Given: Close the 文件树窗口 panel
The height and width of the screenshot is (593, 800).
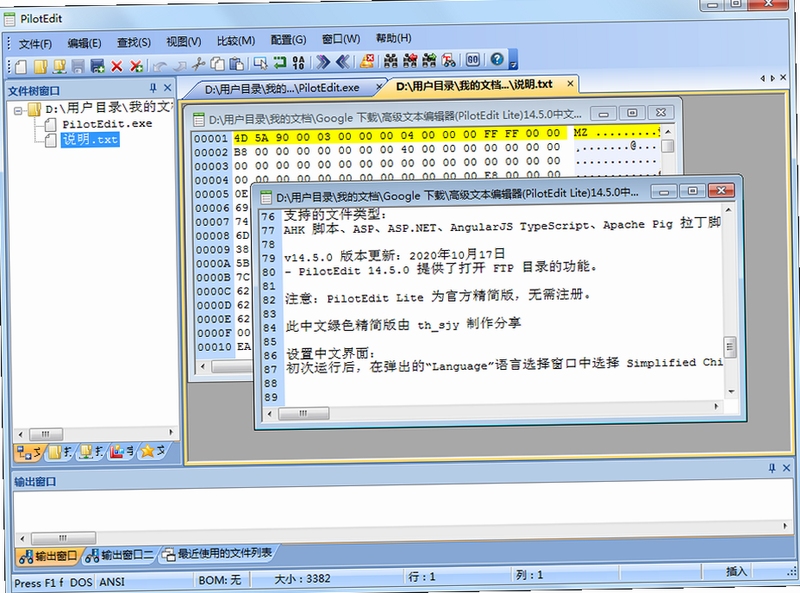Looking at the screenshot, I should coord(167,88).
